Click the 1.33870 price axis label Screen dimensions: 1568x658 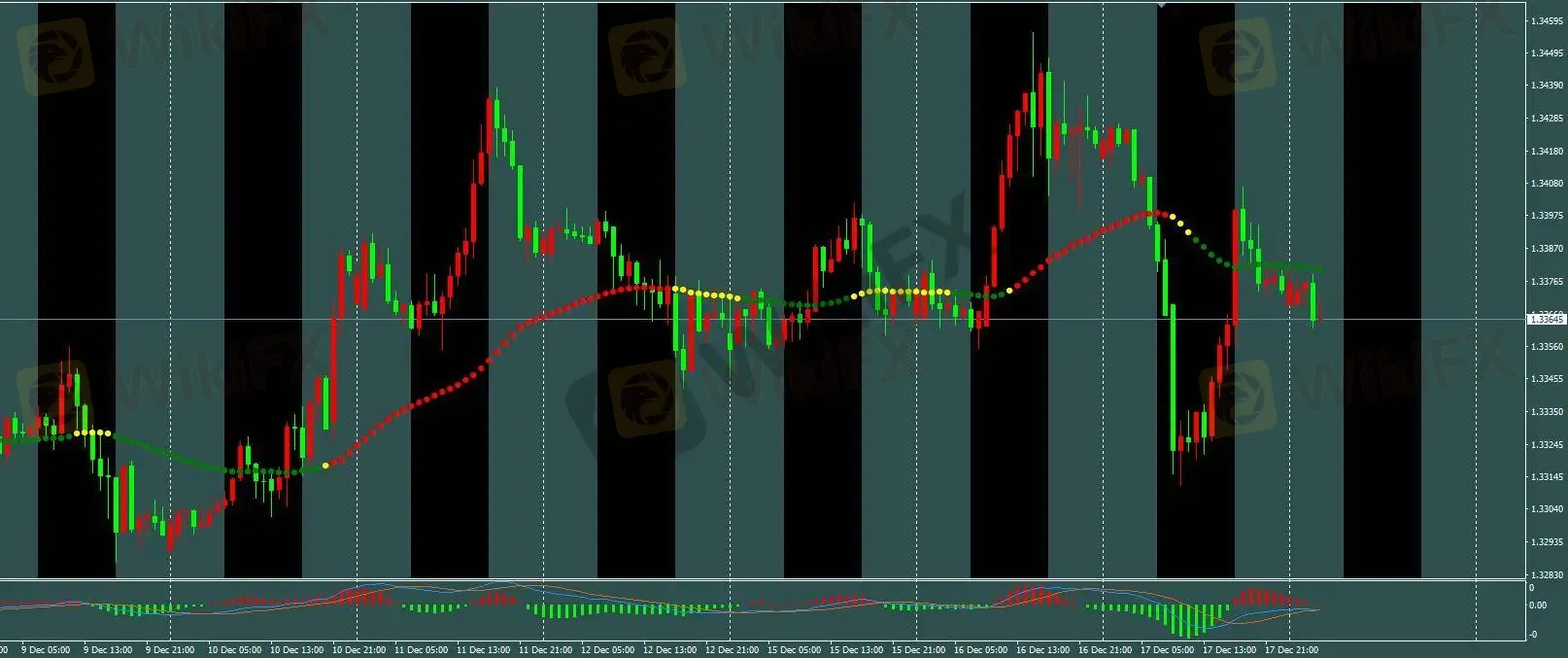1545,249
